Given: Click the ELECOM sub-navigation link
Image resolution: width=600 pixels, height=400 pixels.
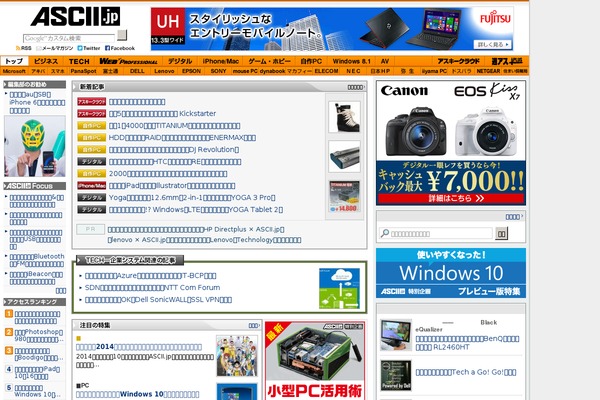Looking at the screenshot, I should click(x=326, y=71).
